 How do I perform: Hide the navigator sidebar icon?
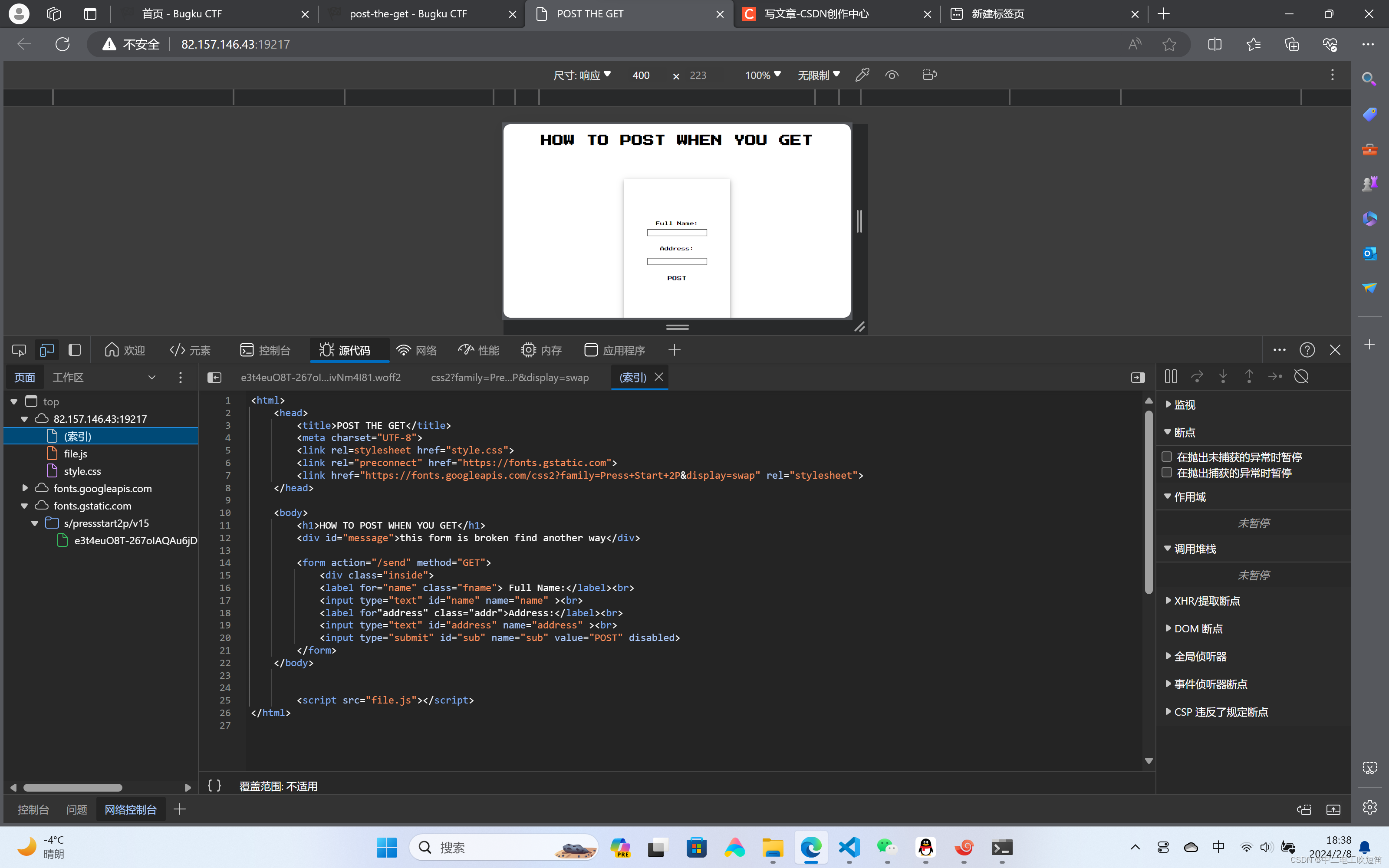click(214, 377)
